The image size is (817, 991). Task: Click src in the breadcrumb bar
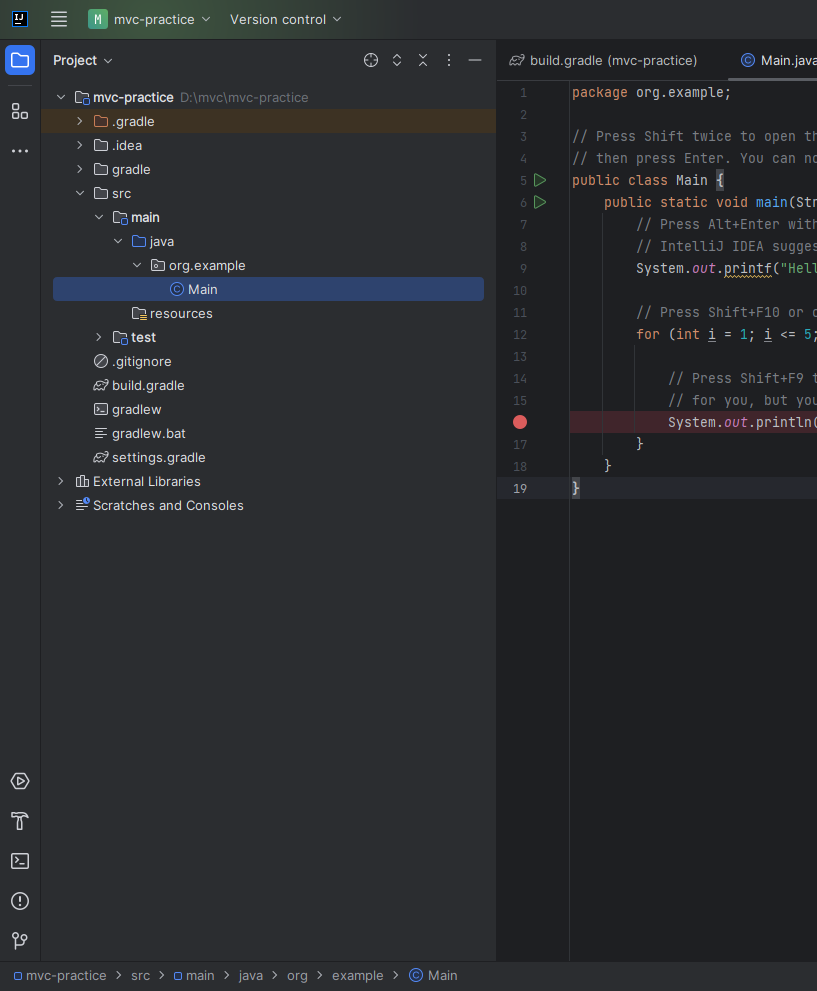click(x=140, y=976)
